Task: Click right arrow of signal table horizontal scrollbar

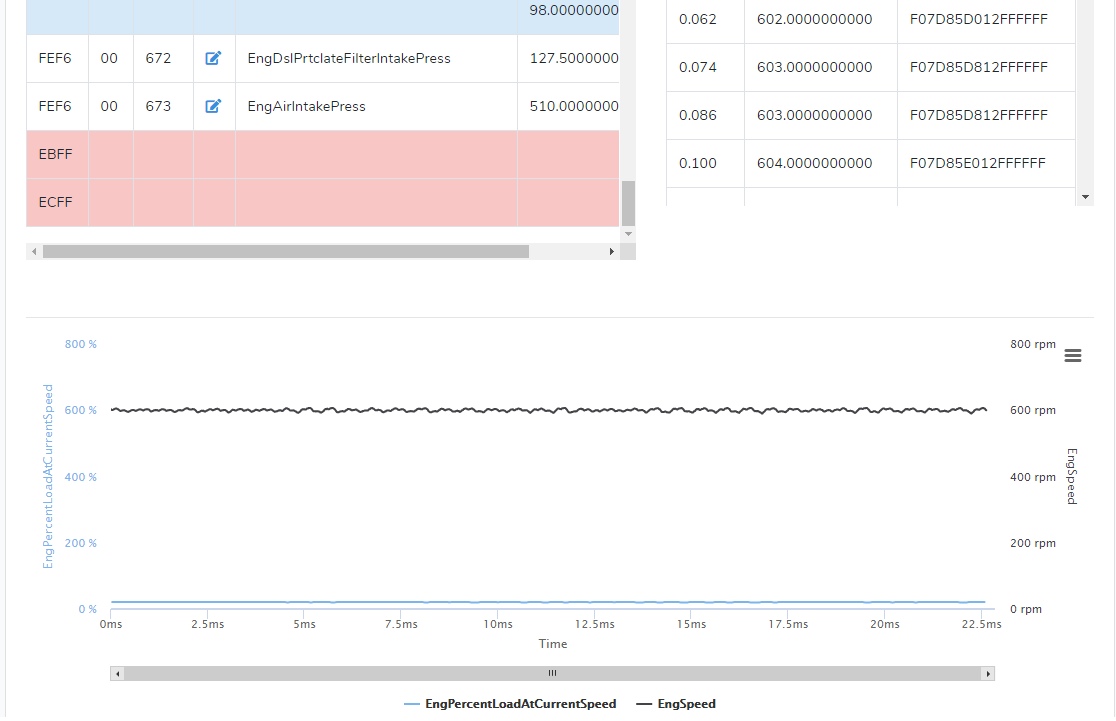Action: [x=612, y=252]
